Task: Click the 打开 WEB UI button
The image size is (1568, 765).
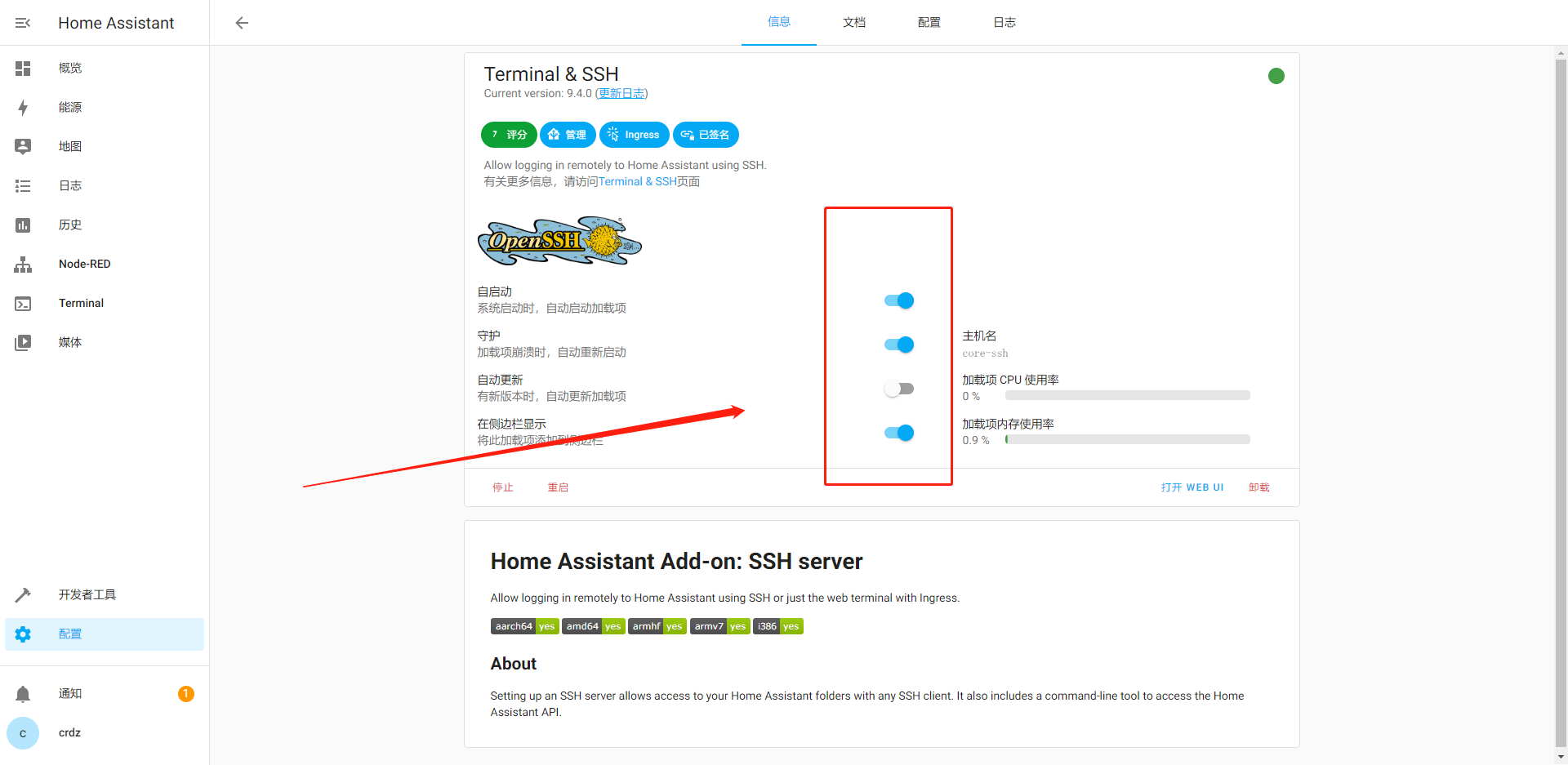Action: pos(1192,487)
